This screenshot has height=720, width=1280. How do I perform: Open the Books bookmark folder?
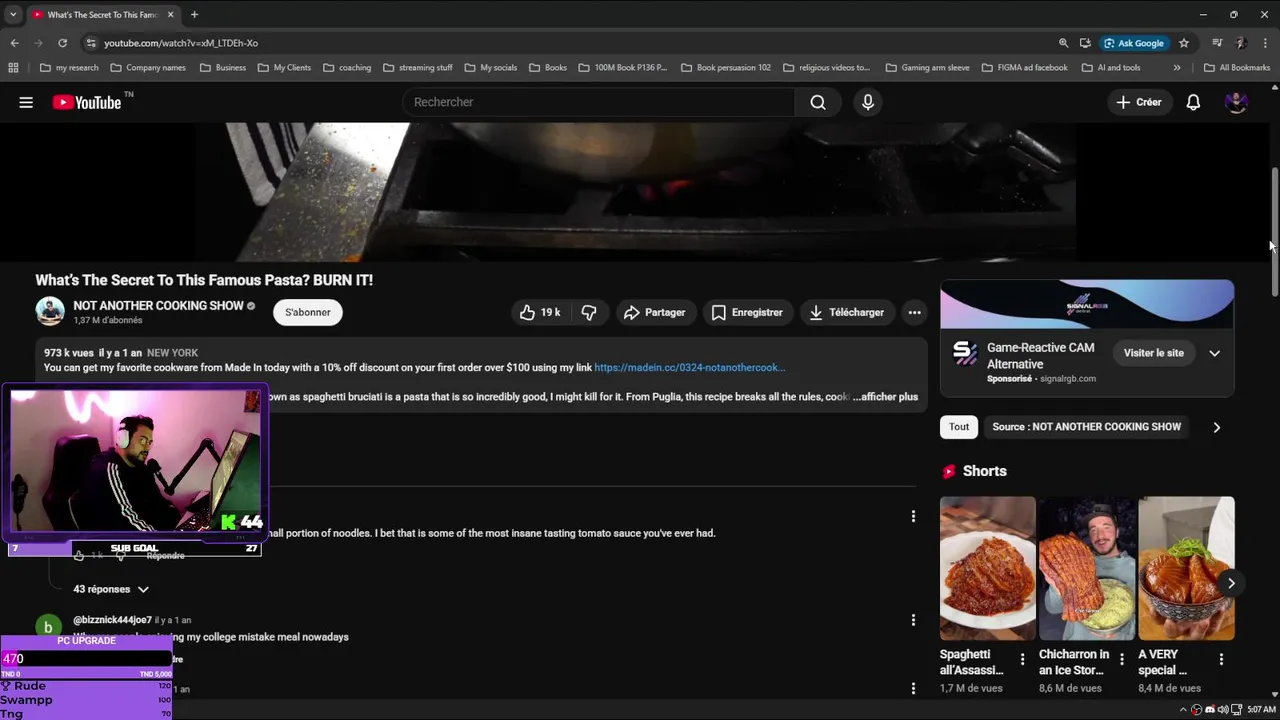click(x=547, y=68)
